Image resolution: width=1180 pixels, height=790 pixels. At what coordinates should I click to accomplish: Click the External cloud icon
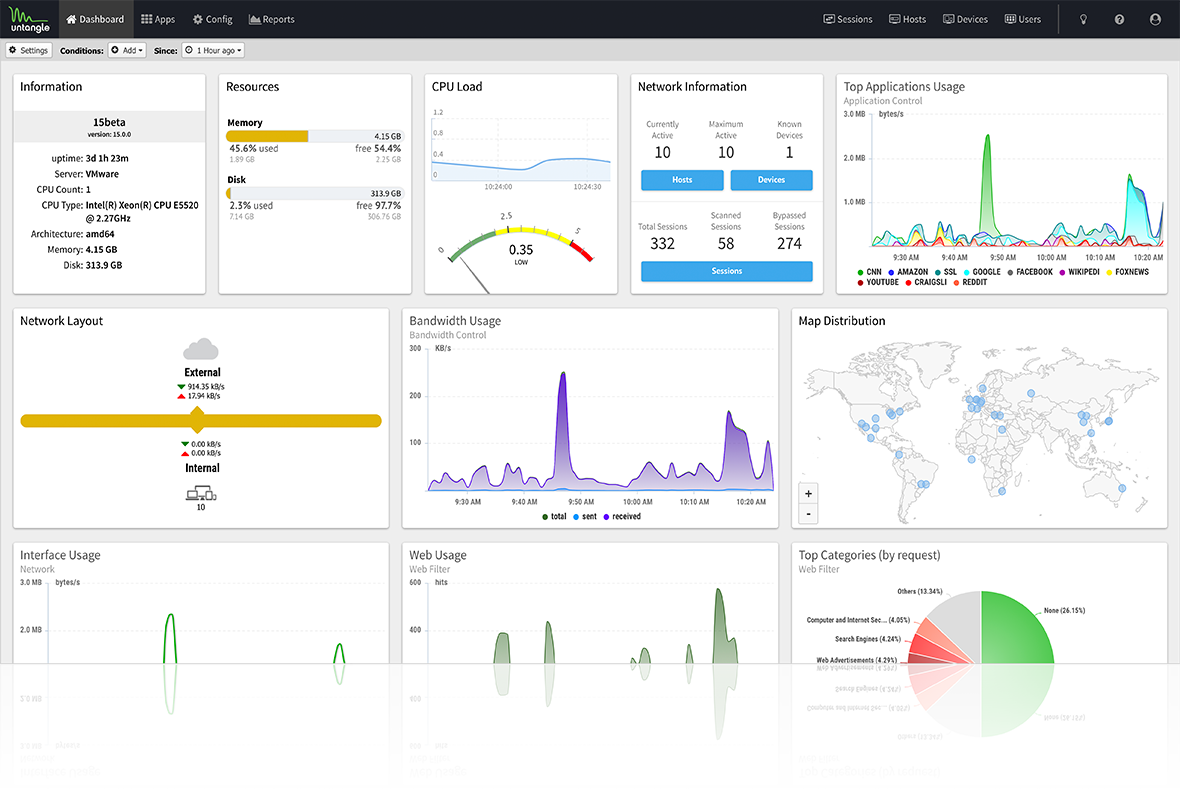tap(201, 349)
